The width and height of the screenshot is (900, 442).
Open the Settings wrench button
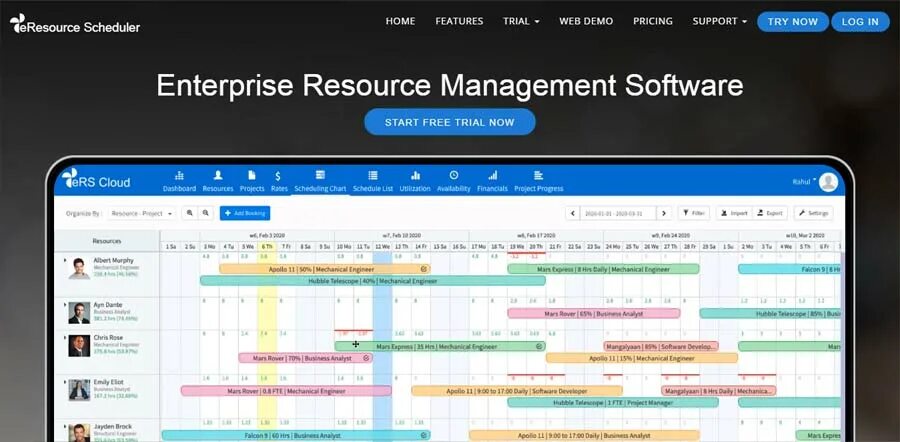tap(813, 213)
